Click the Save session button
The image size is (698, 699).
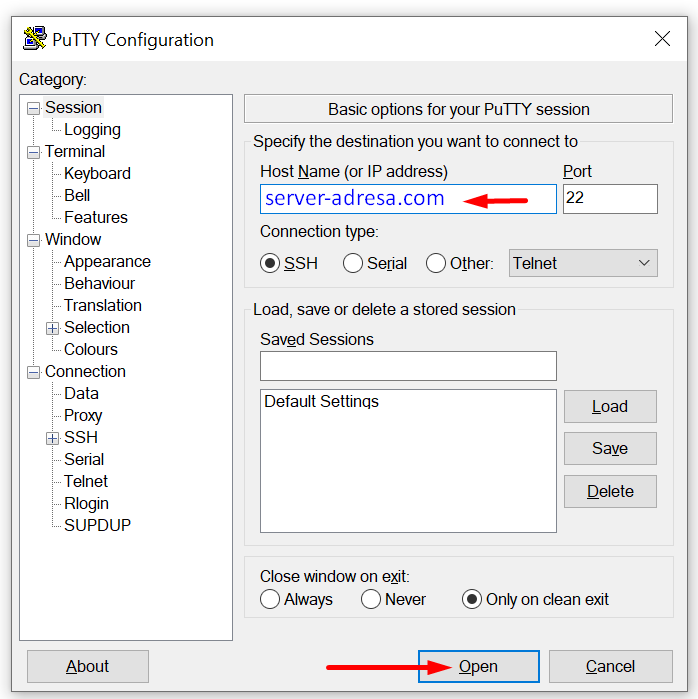[x=610, y=448]
